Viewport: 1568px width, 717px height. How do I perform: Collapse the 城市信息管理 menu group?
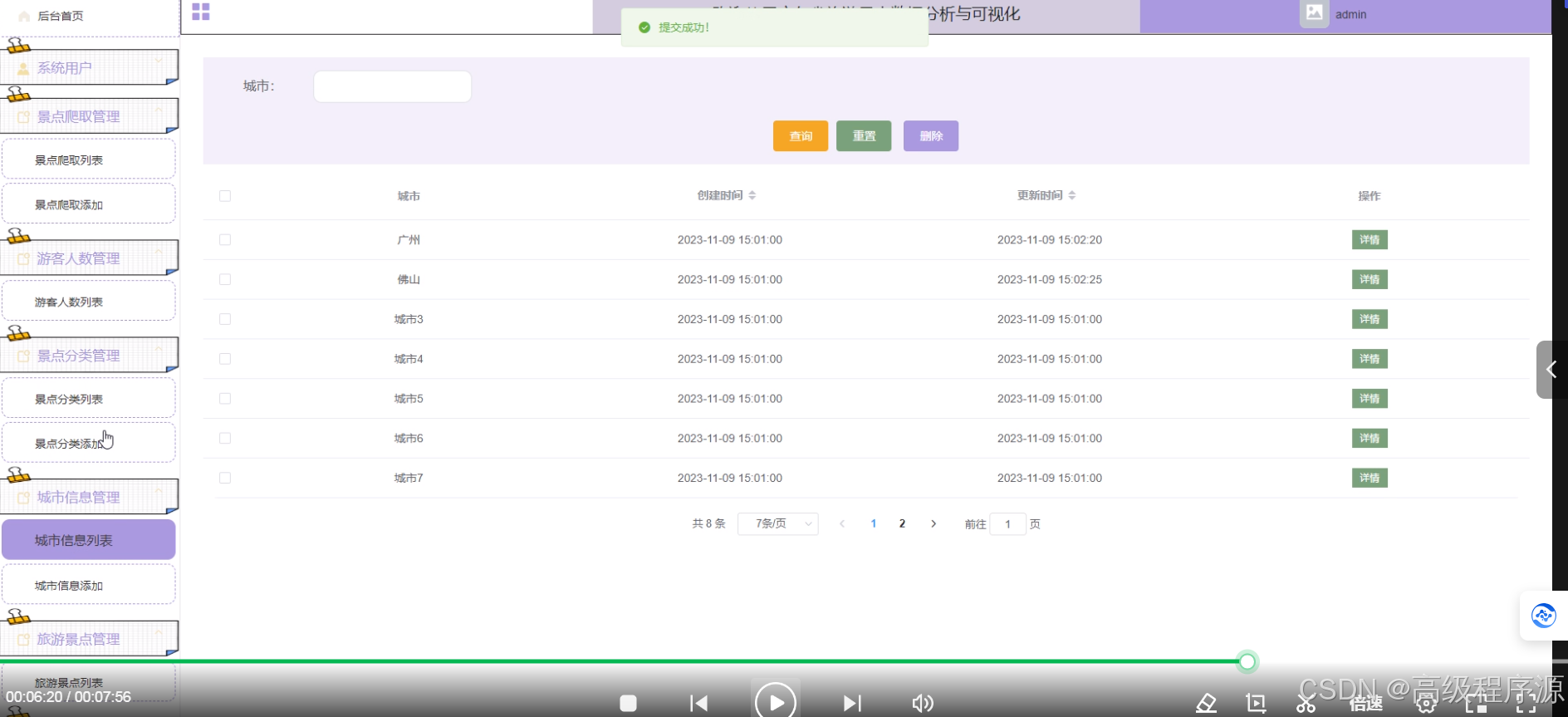tap(90, 497)
